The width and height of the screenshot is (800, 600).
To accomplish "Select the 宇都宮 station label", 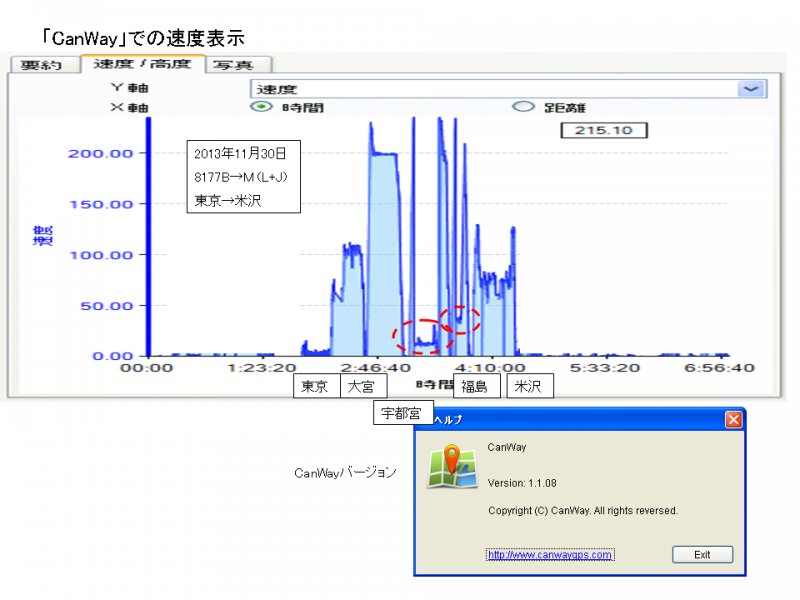I will [x=400, y=412].
